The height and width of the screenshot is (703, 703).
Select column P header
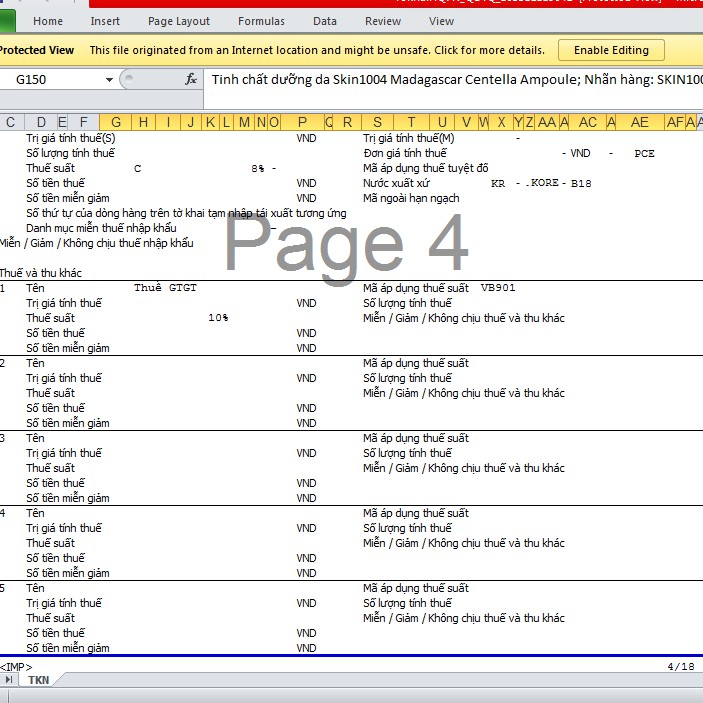(x=303, y=122)
